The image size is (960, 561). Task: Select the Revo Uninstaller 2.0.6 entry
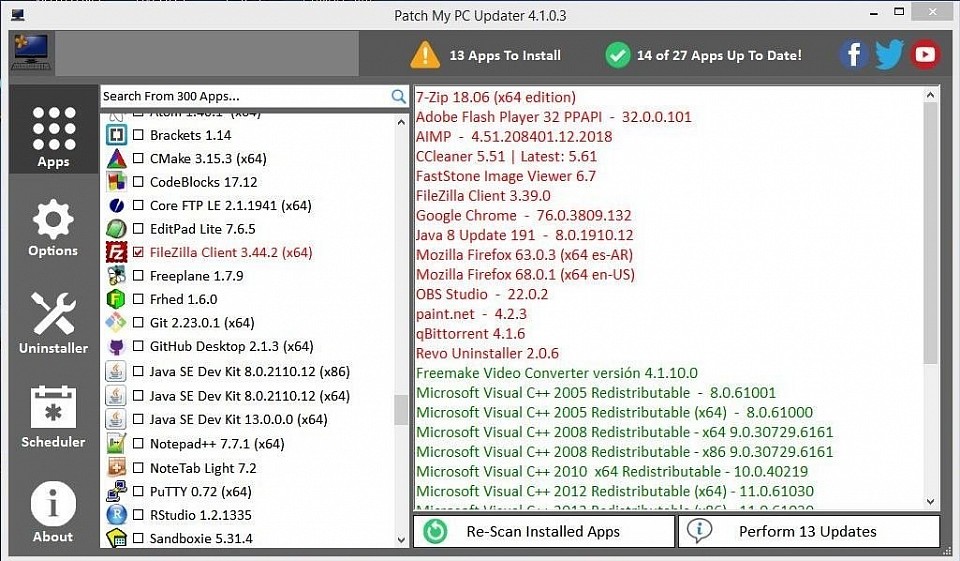[487, 353]
